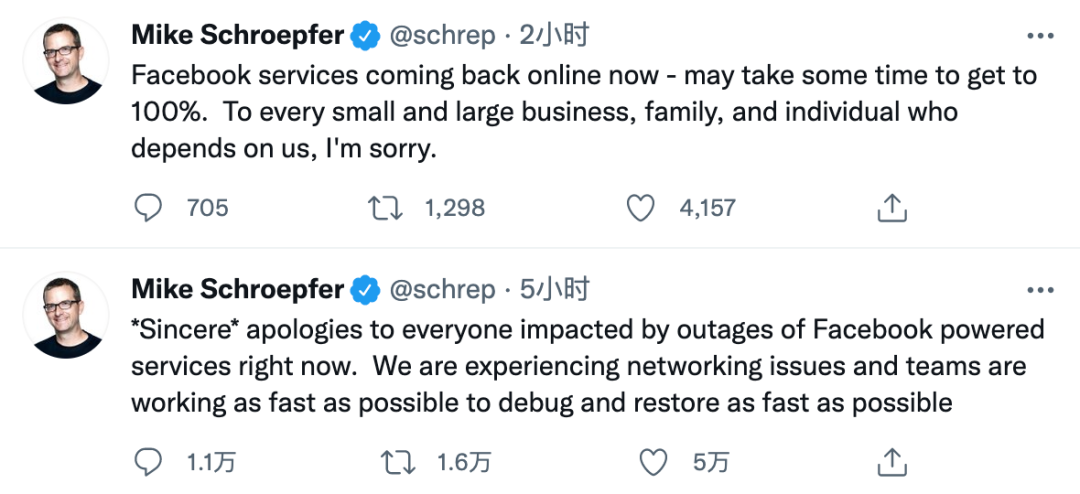
Task: Open more options on first tweet
Action: click(x=1040, y=37)
